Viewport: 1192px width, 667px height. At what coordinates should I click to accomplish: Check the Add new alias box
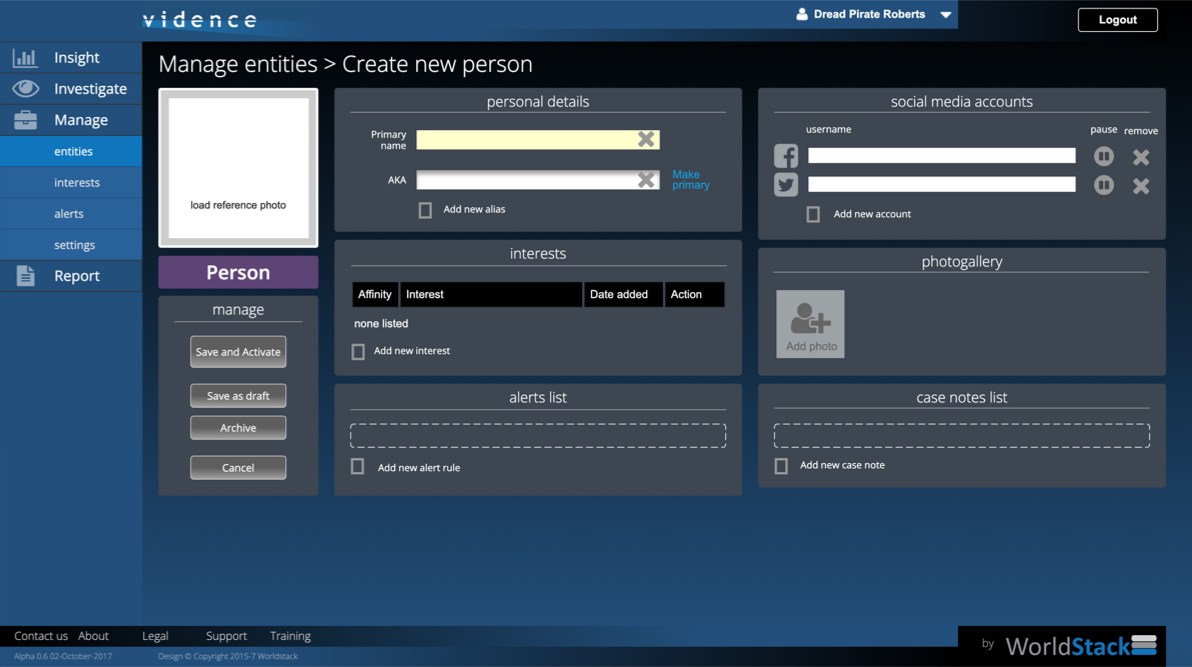425,210
